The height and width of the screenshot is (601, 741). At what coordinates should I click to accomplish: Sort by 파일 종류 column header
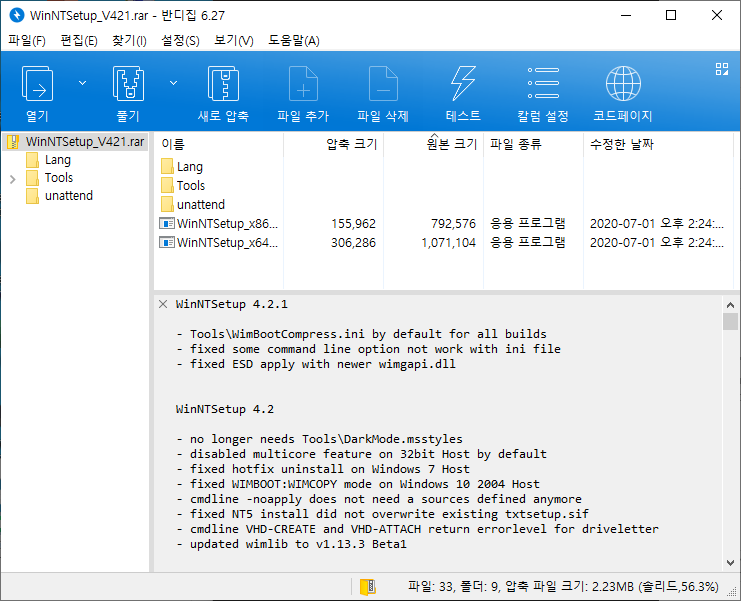tap(534, 144)
